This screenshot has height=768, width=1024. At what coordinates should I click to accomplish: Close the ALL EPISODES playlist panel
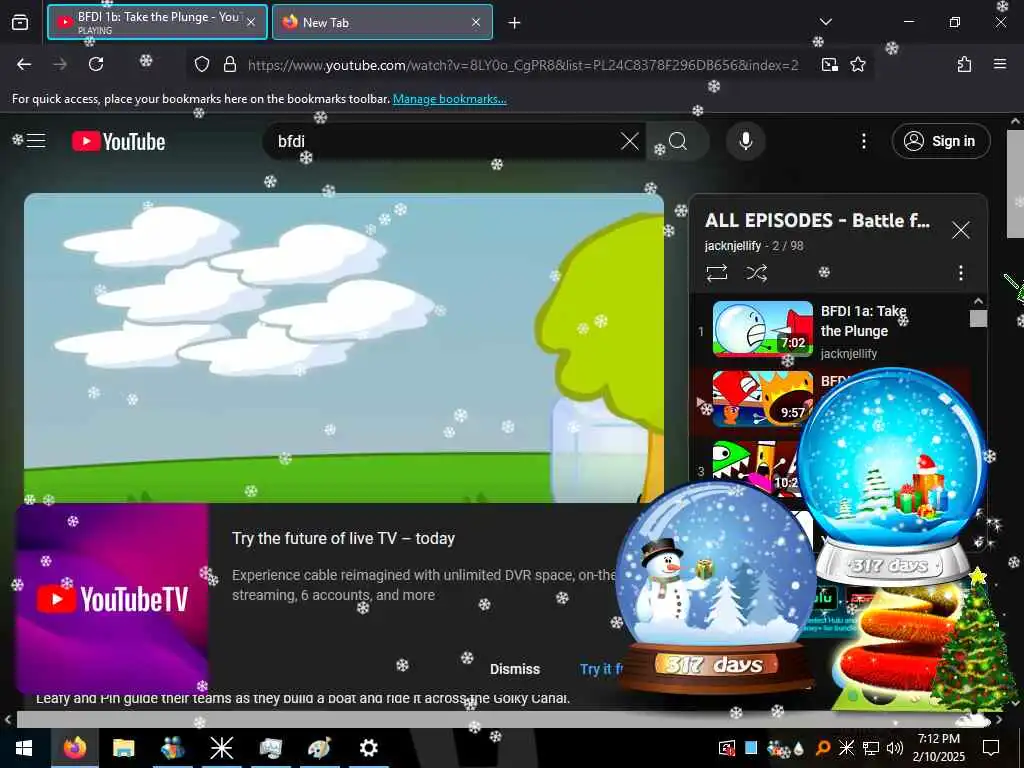(x=960, y=230)
